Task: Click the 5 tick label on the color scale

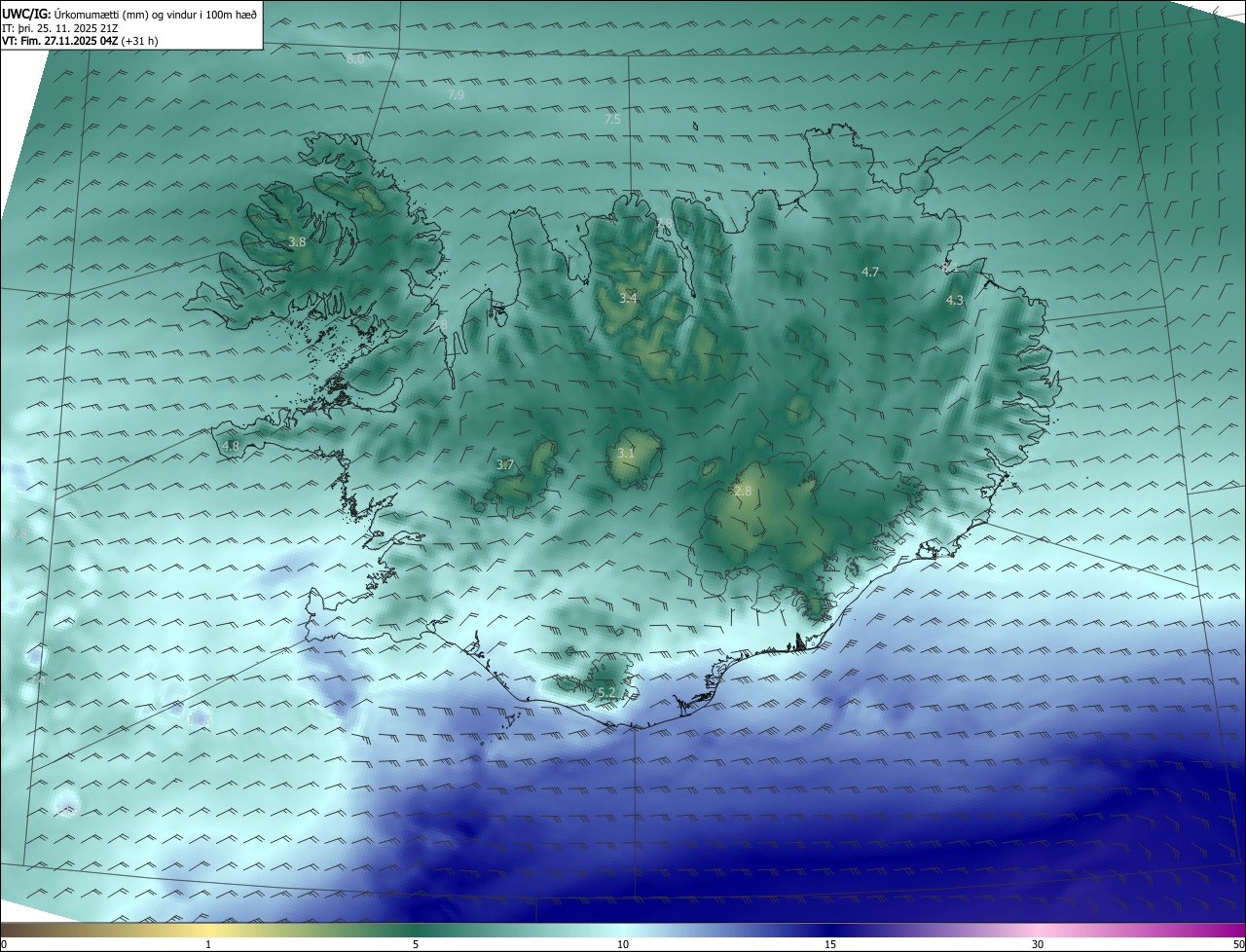Action: click(x=416, y=944)
